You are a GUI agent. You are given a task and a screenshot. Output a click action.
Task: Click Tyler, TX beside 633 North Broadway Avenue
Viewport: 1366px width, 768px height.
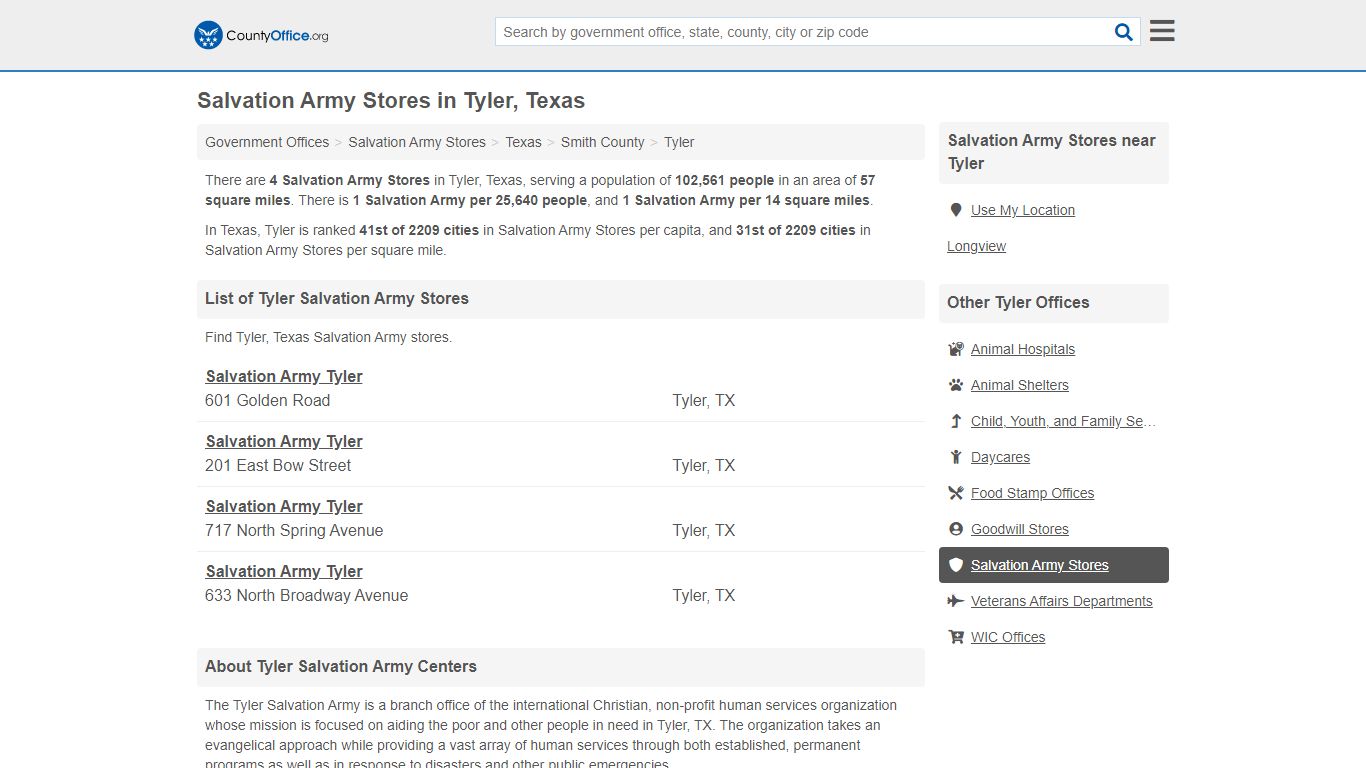tap(704, 595)
